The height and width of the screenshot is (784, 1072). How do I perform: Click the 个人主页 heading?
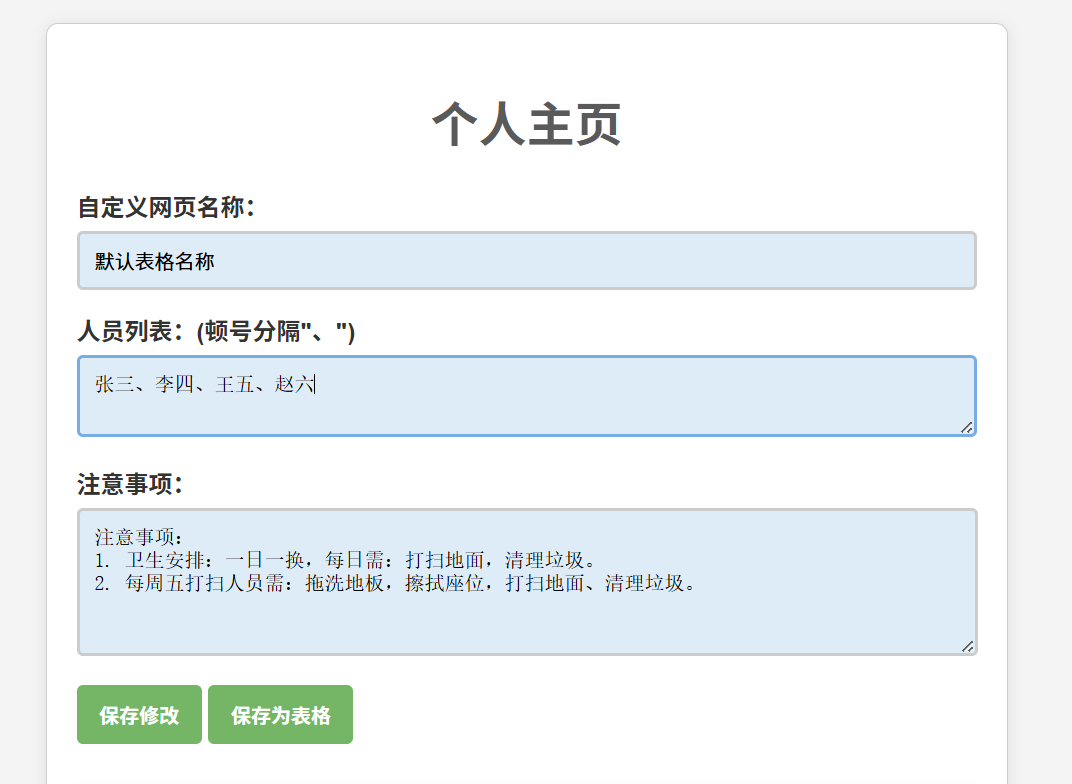526,124
